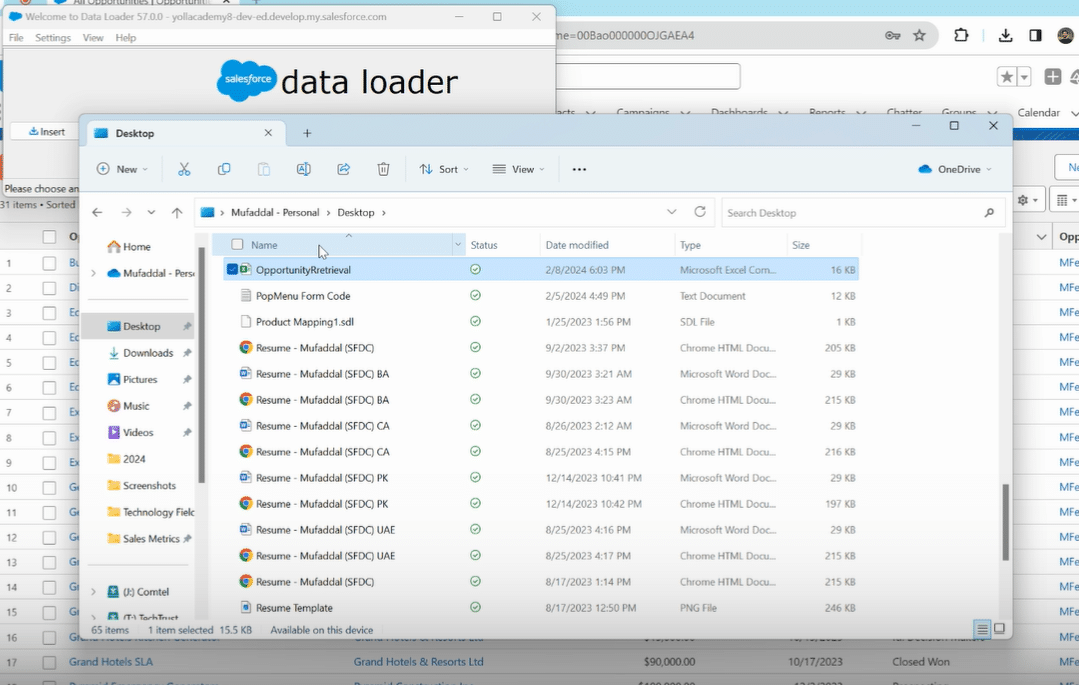Click the Delete trash icon in File Explorer

coord(383,169)
